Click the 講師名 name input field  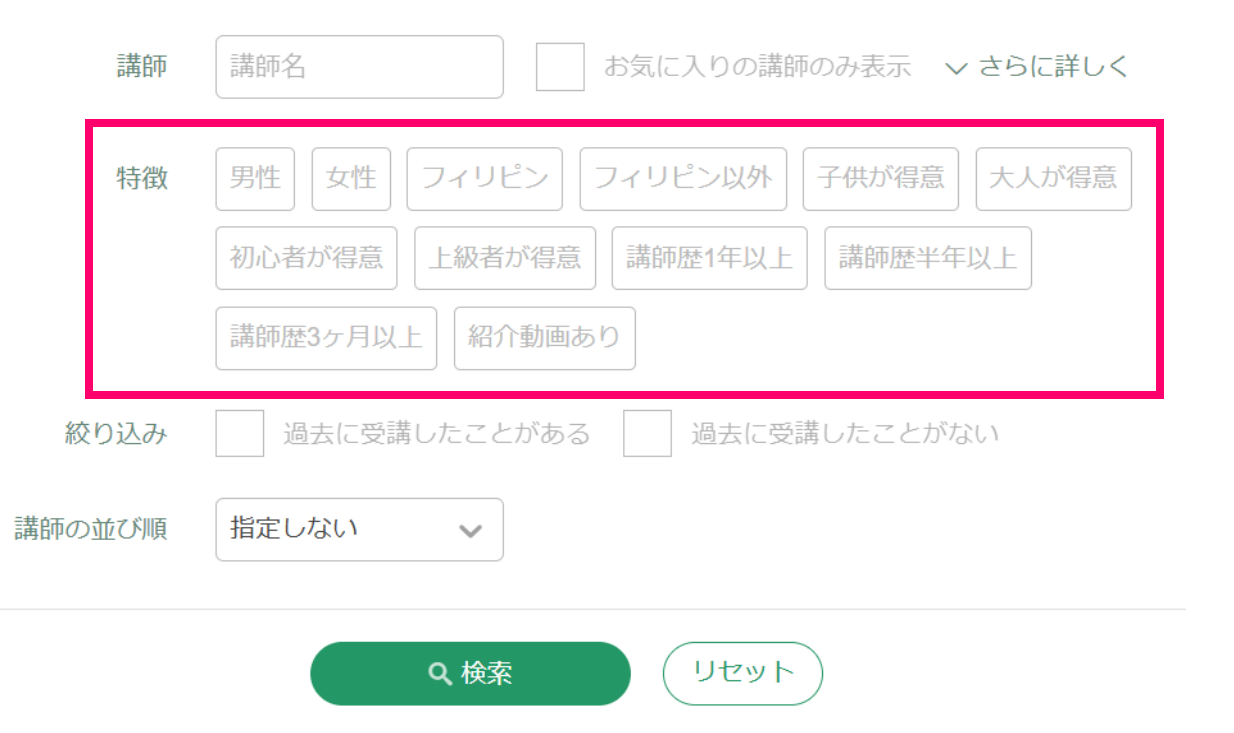tap(359, 66)
